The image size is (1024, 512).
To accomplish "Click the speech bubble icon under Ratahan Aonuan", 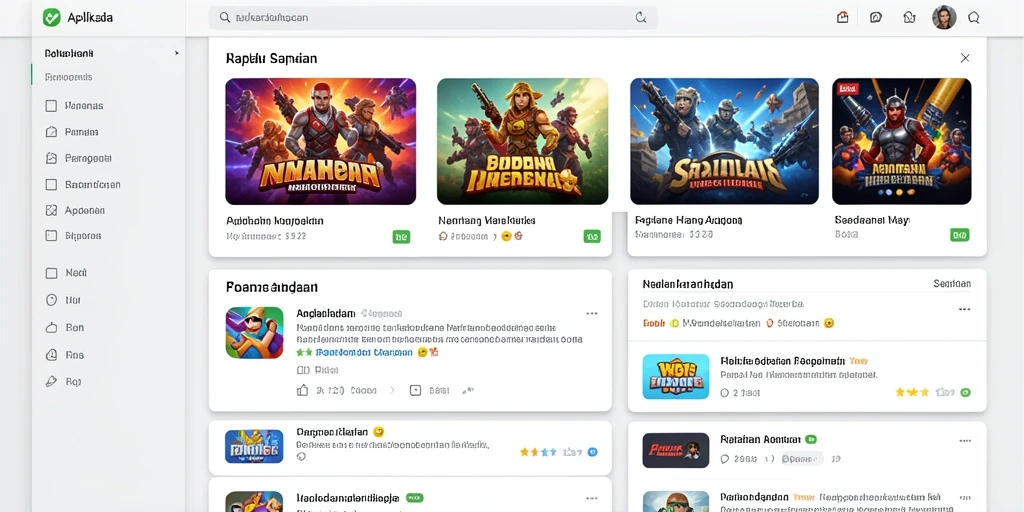I will (724, 459).
